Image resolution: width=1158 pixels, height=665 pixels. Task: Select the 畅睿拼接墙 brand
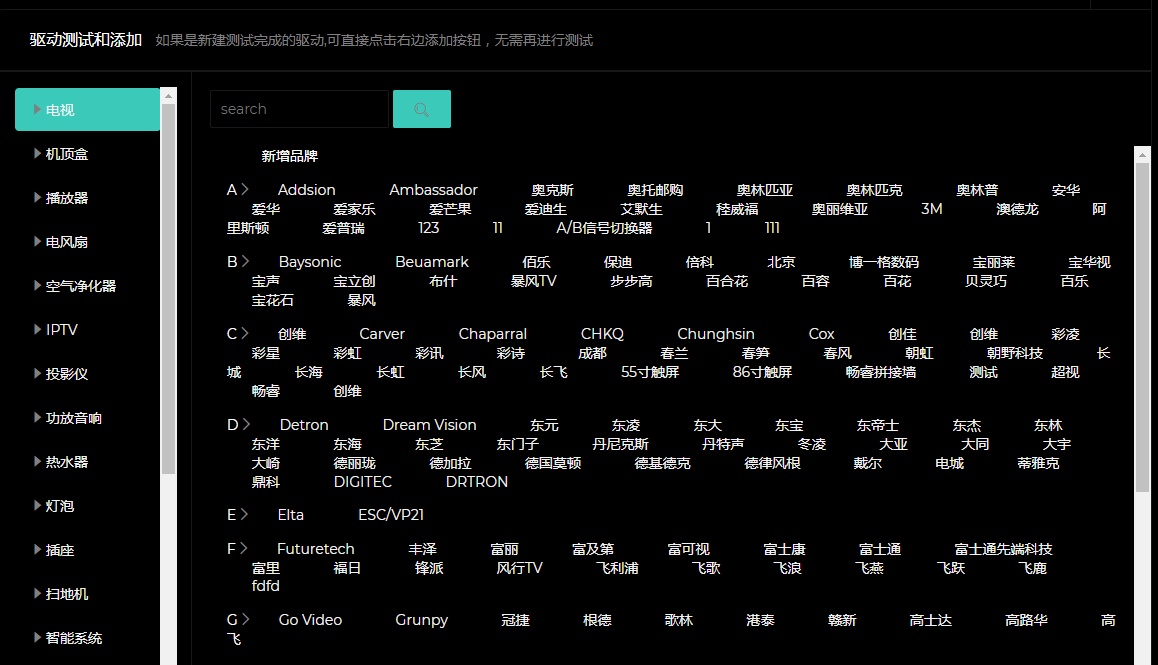[881, 372]
